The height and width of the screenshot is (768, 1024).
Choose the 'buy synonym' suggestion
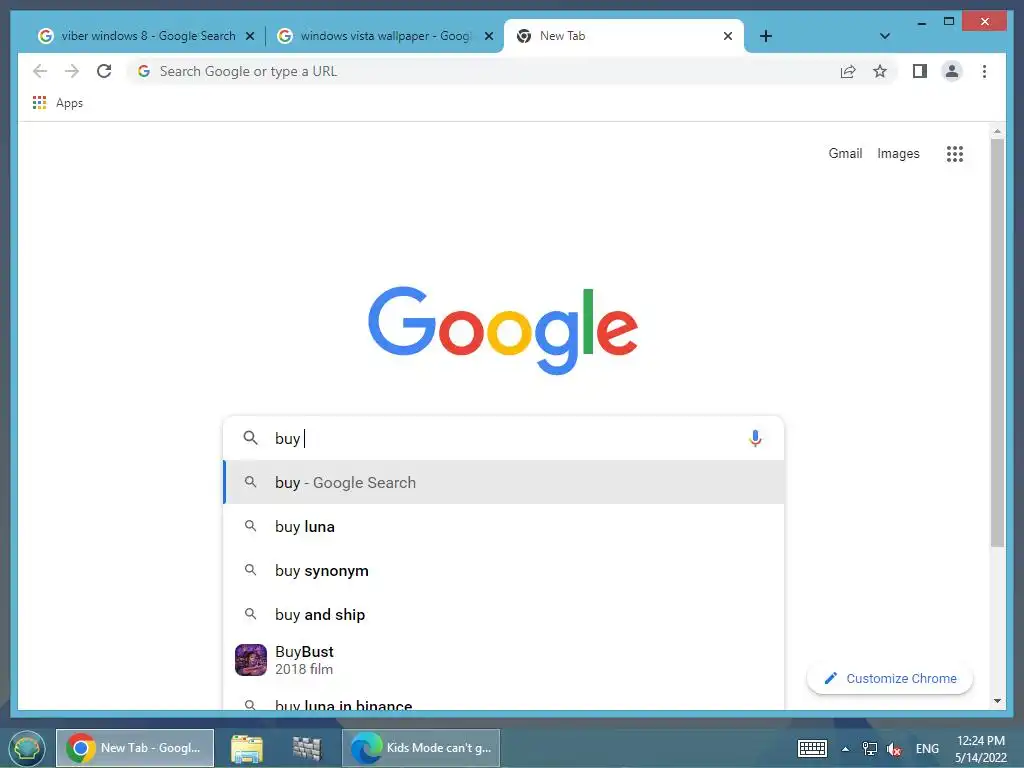click(x=504, y=570)
